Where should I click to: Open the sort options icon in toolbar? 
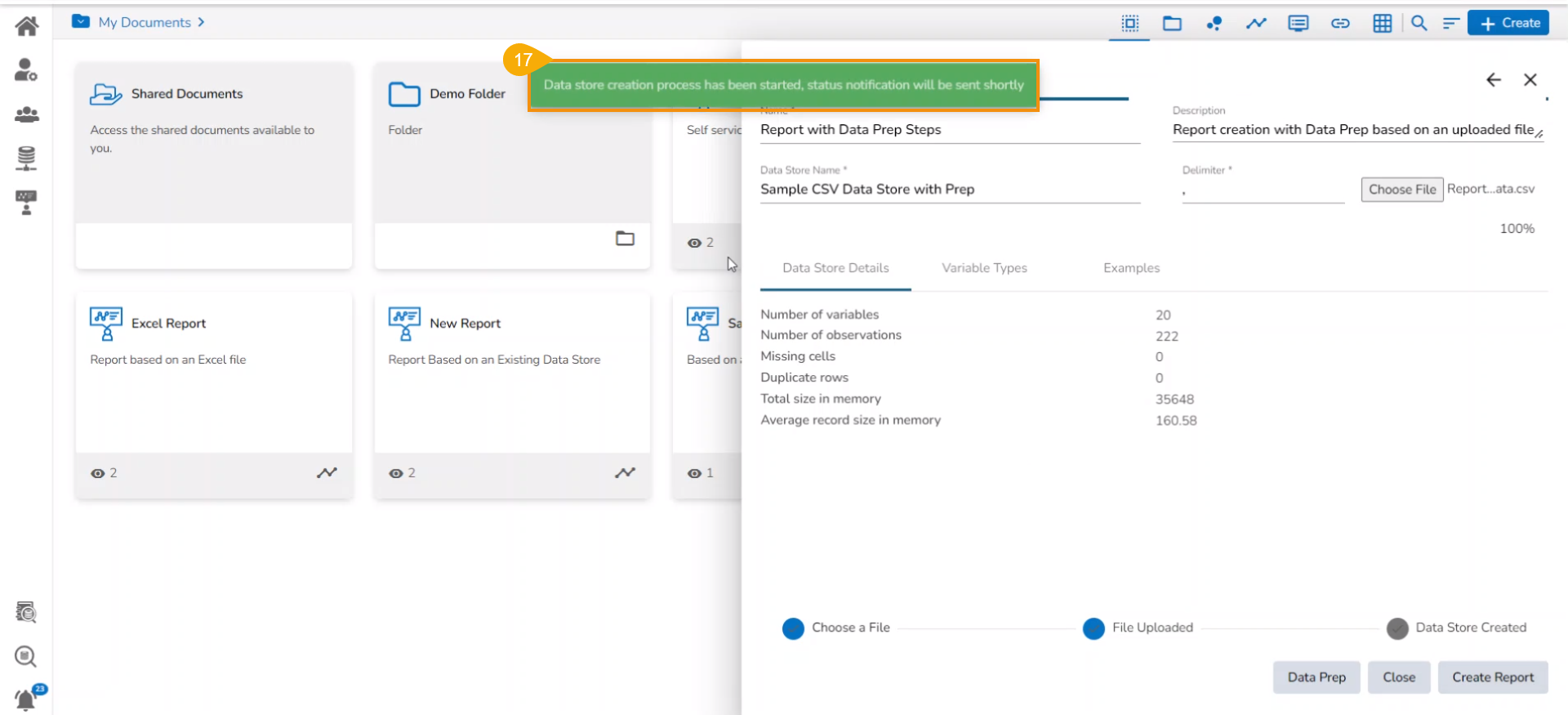pos(1450,23)
